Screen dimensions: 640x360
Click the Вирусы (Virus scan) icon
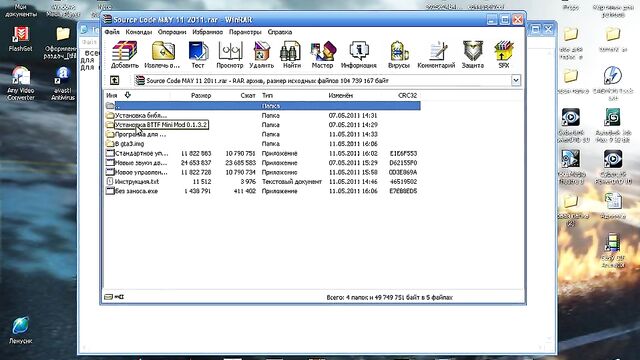point(399,55)
